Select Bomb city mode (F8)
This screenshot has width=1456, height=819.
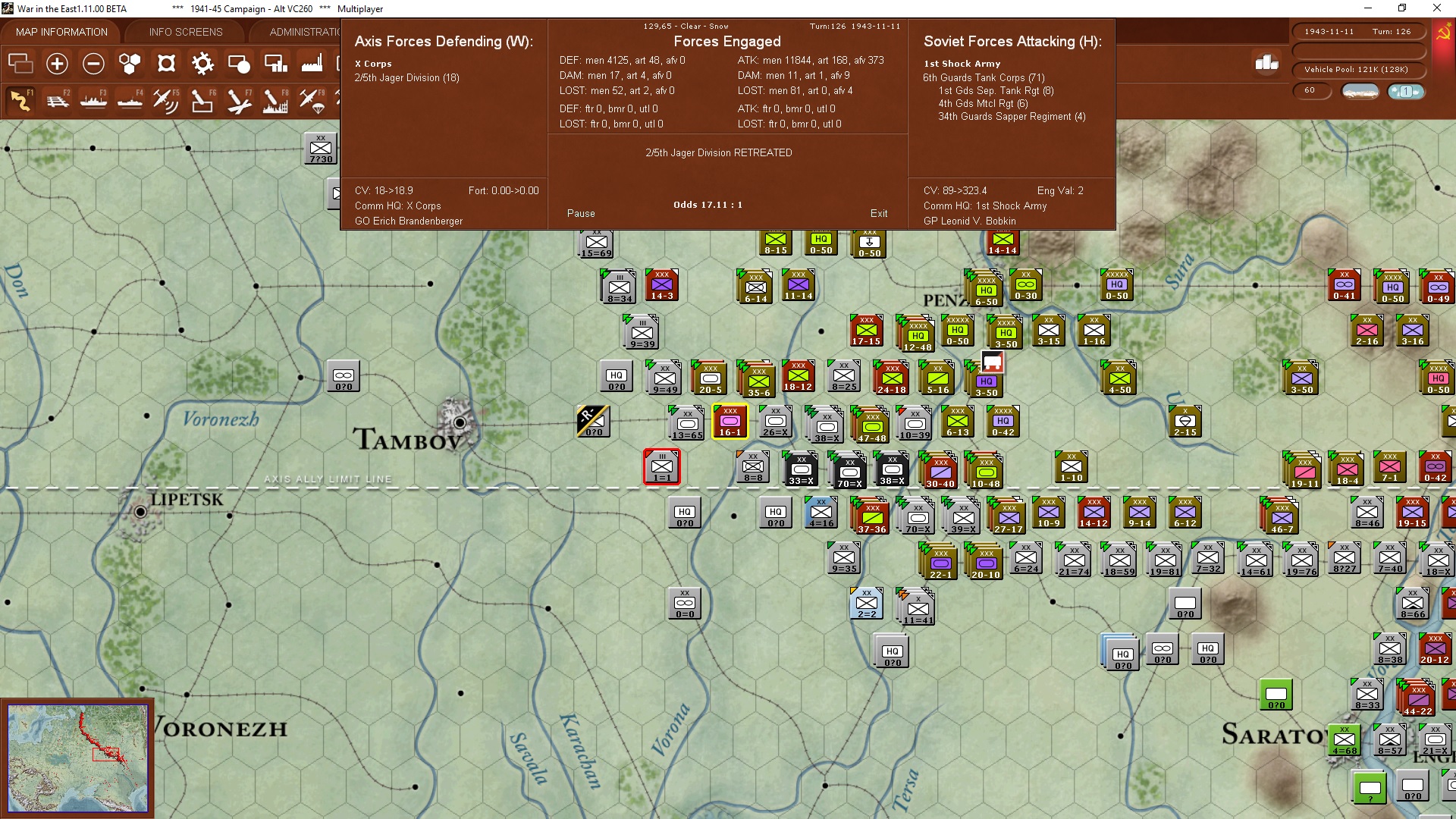(275, 100)
